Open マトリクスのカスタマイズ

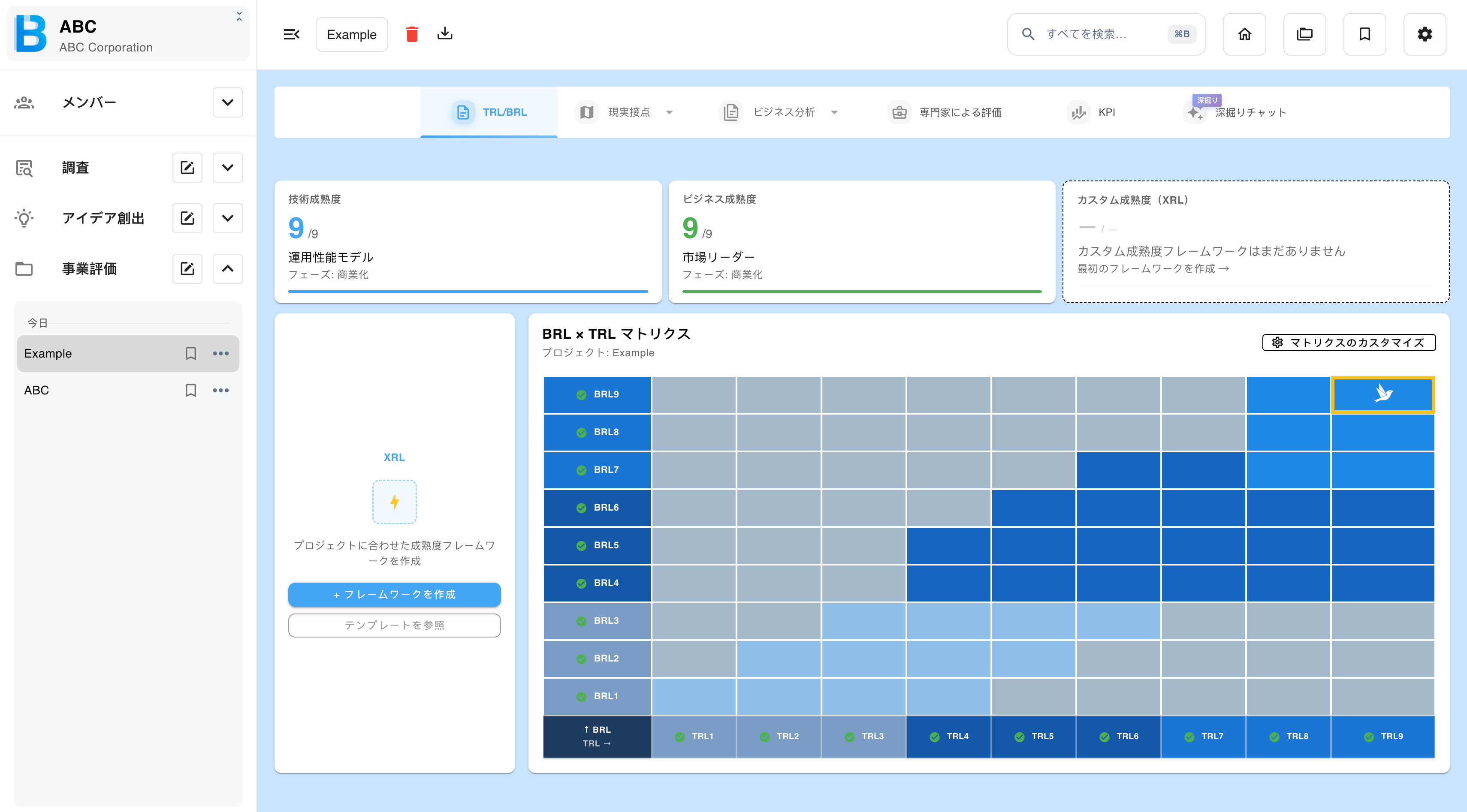click(x=1349, y=343)
